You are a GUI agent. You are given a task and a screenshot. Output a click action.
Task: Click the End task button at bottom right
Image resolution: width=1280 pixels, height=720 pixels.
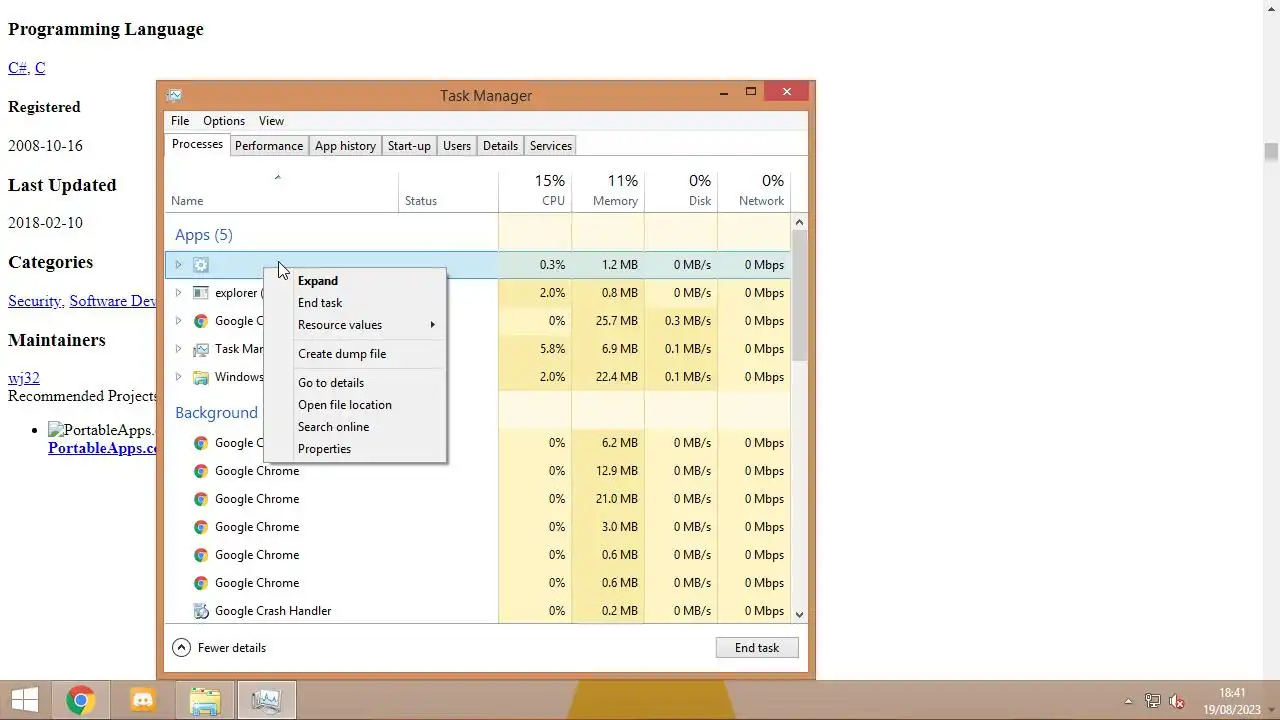757,648
